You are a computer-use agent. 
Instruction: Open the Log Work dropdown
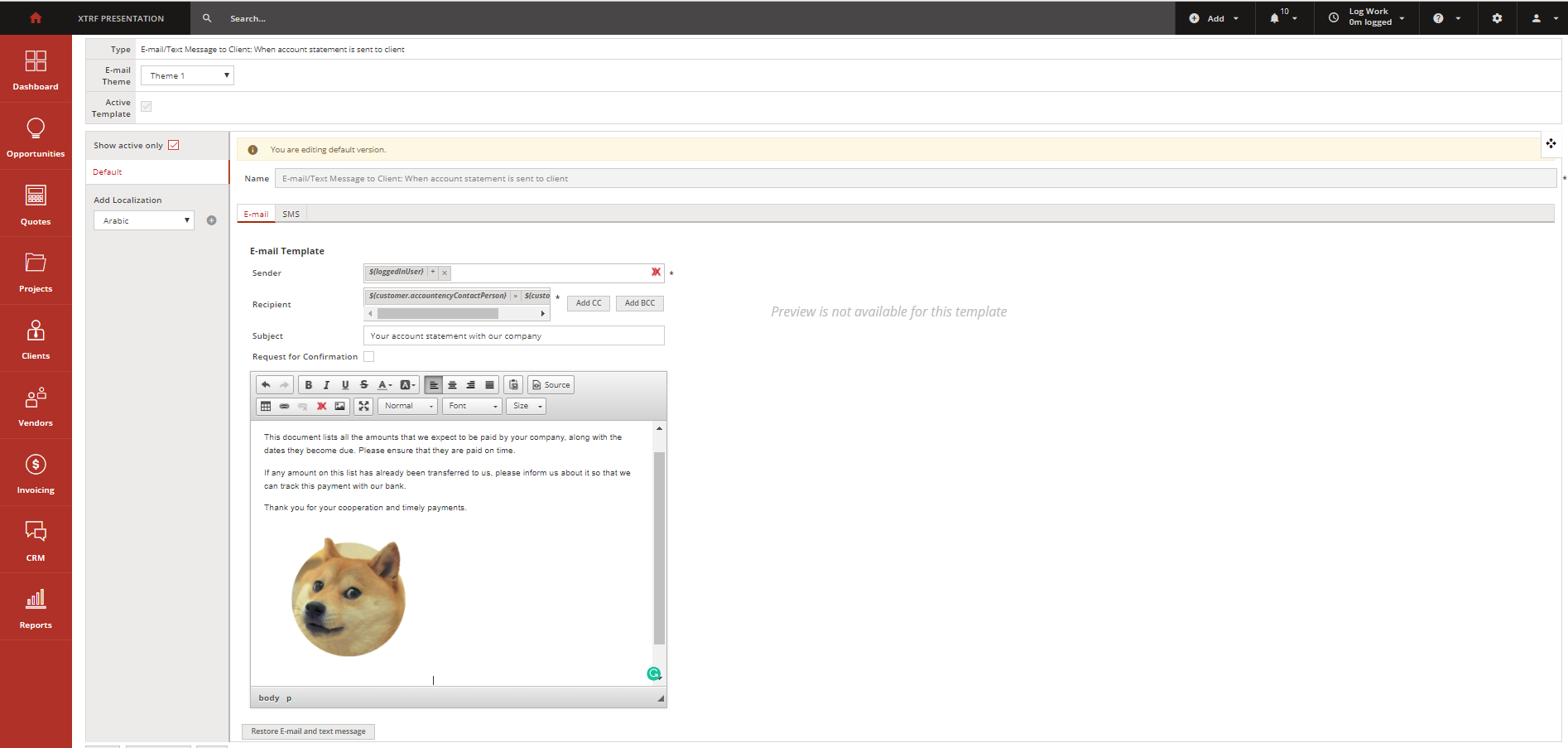click(1367, 17)
